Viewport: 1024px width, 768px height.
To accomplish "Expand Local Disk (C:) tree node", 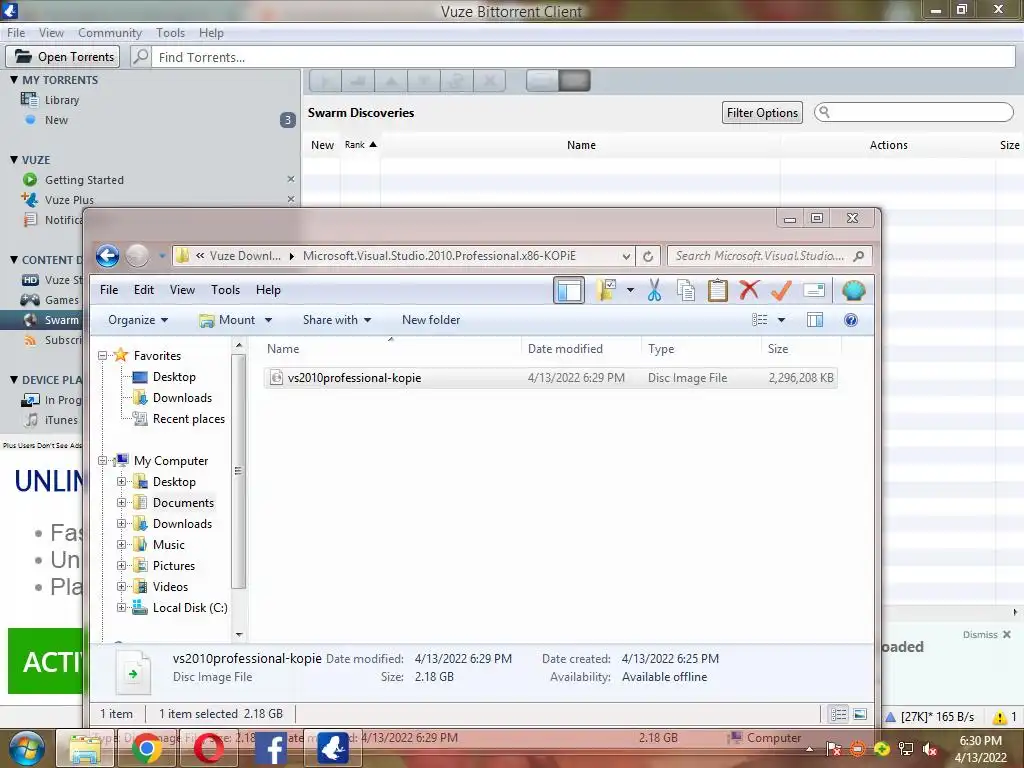I will tap(121, 608).
